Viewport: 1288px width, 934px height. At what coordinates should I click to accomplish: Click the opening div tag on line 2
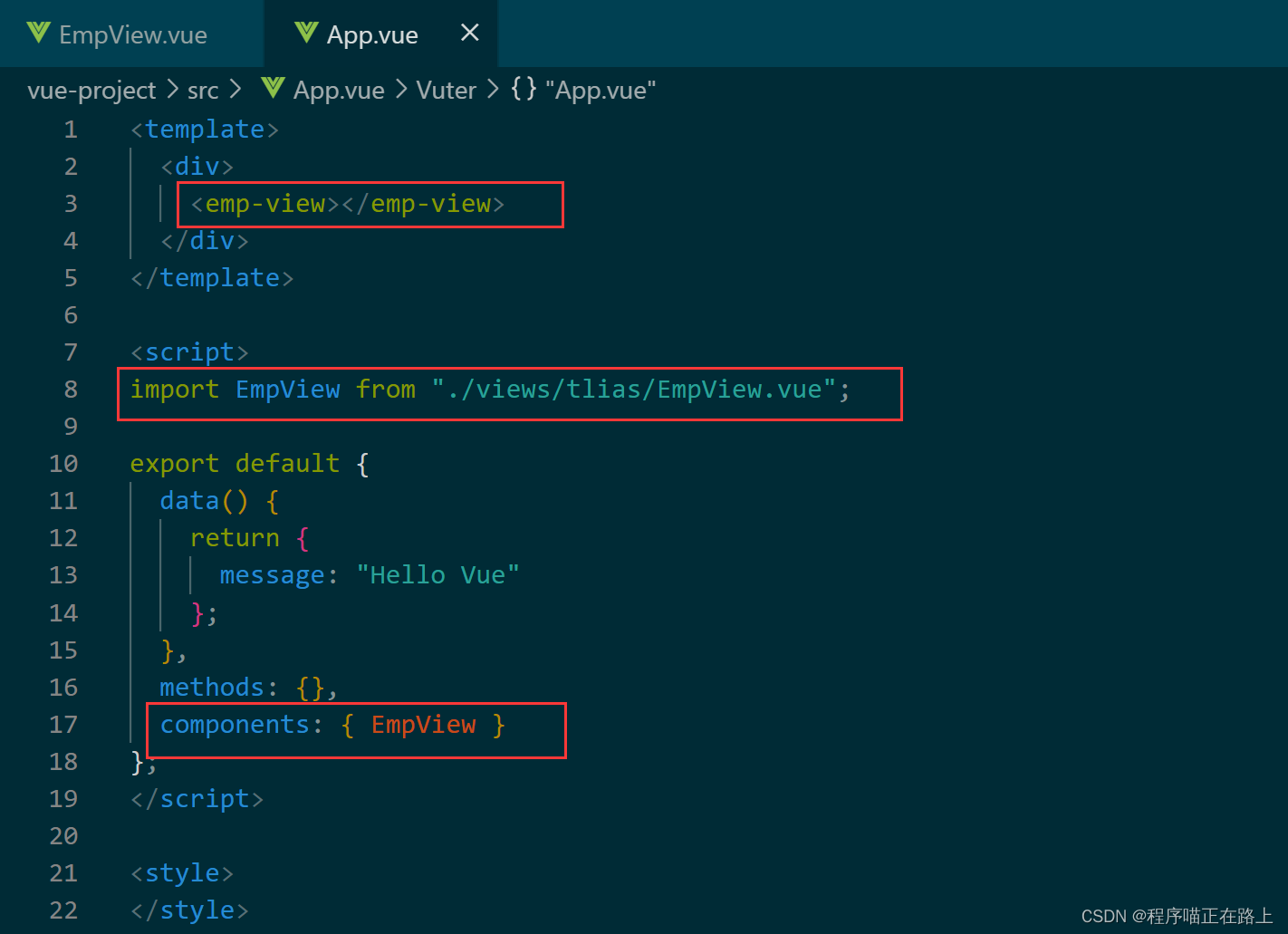(197, 167)
